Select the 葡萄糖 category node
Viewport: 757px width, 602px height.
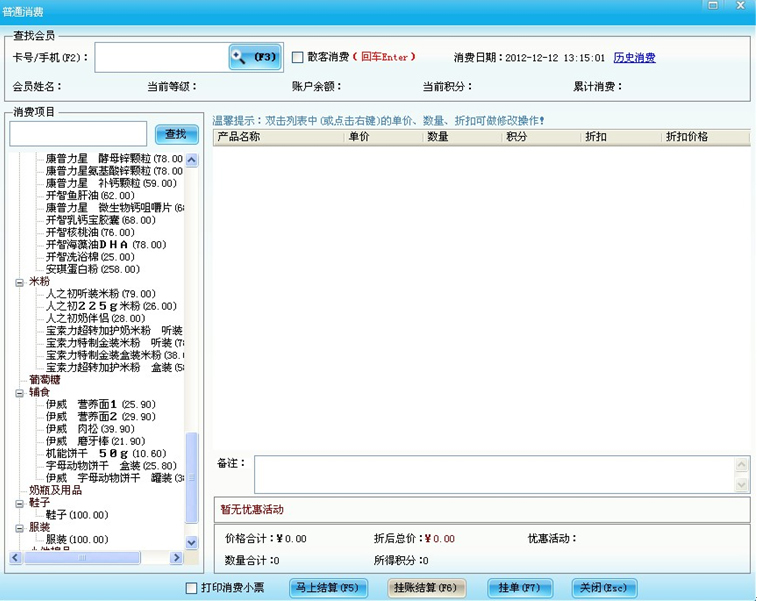45,380
